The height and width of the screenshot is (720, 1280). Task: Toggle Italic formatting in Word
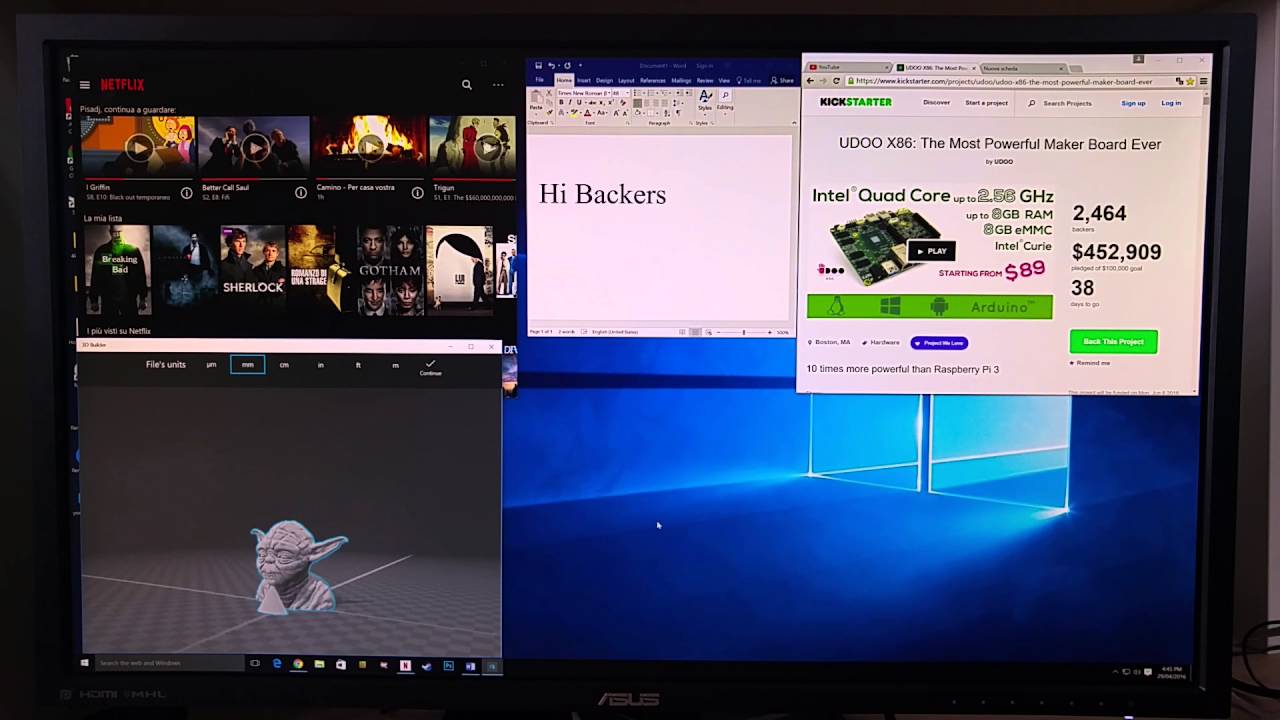point(570,102)
